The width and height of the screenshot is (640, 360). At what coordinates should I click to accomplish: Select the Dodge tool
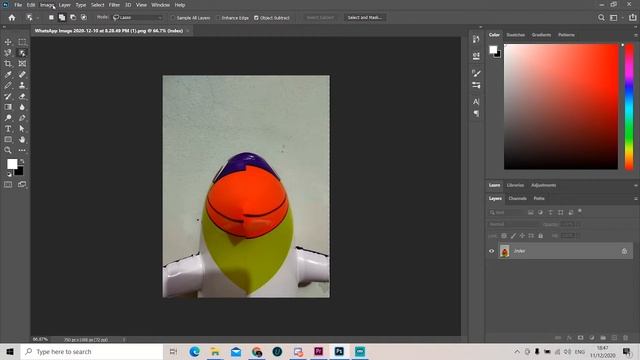(x=8, y=118)
